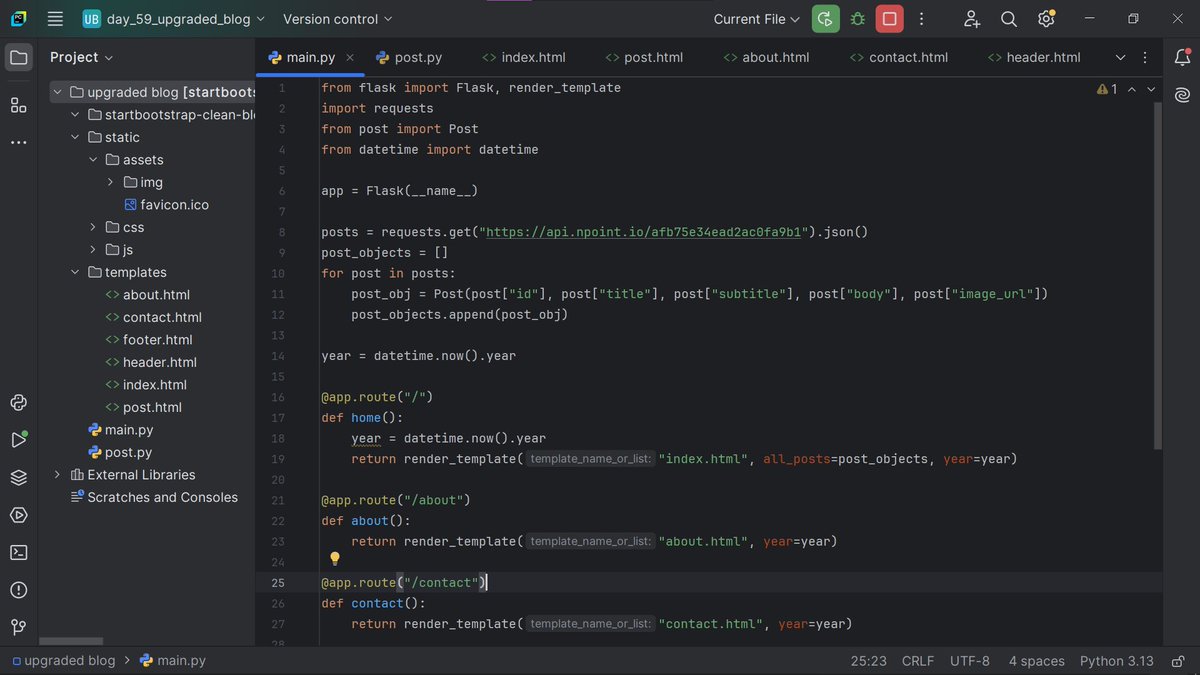Switch to the header.html editor tab
1200x675 pixels.
(1034, 57)
